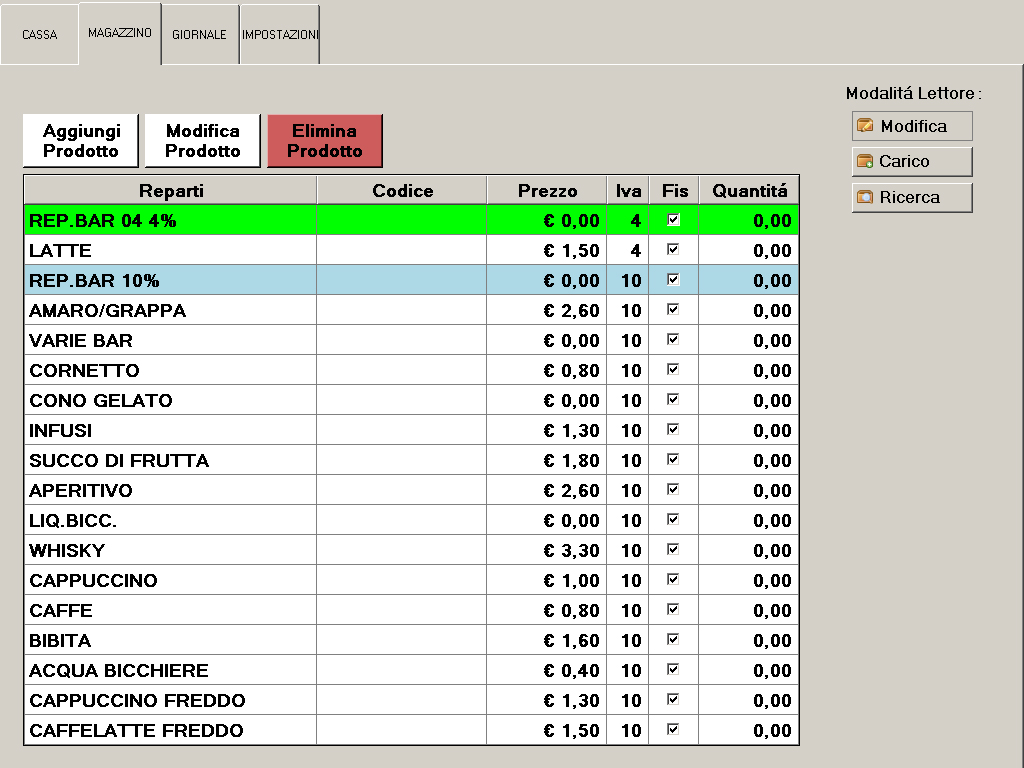
Task: Click the Codice cell of LATTE row
Action: coord(402,251)
